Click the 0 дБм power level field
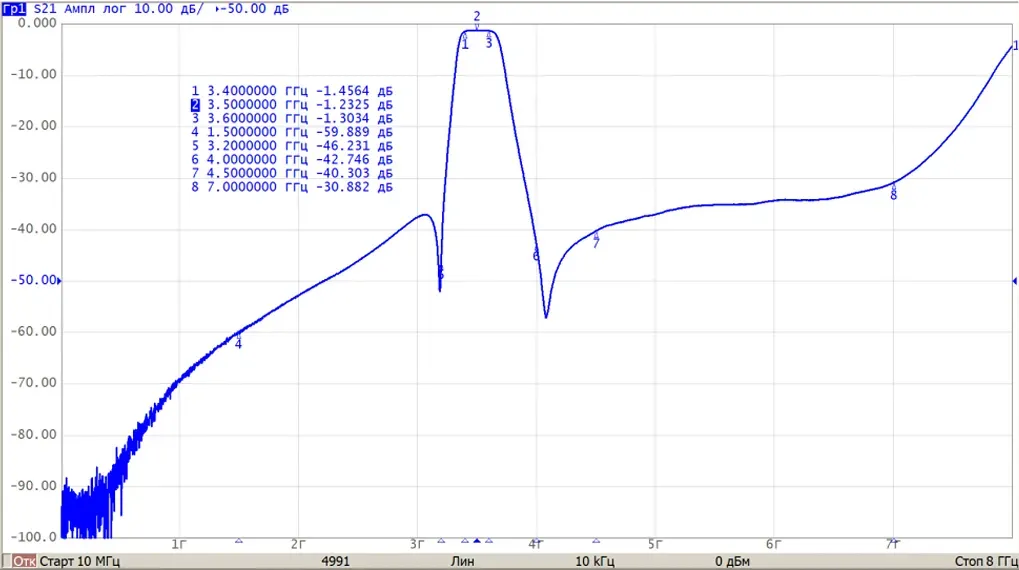Screen dimensions: 1019x570 pyautogui.click(x=732, y=561)
